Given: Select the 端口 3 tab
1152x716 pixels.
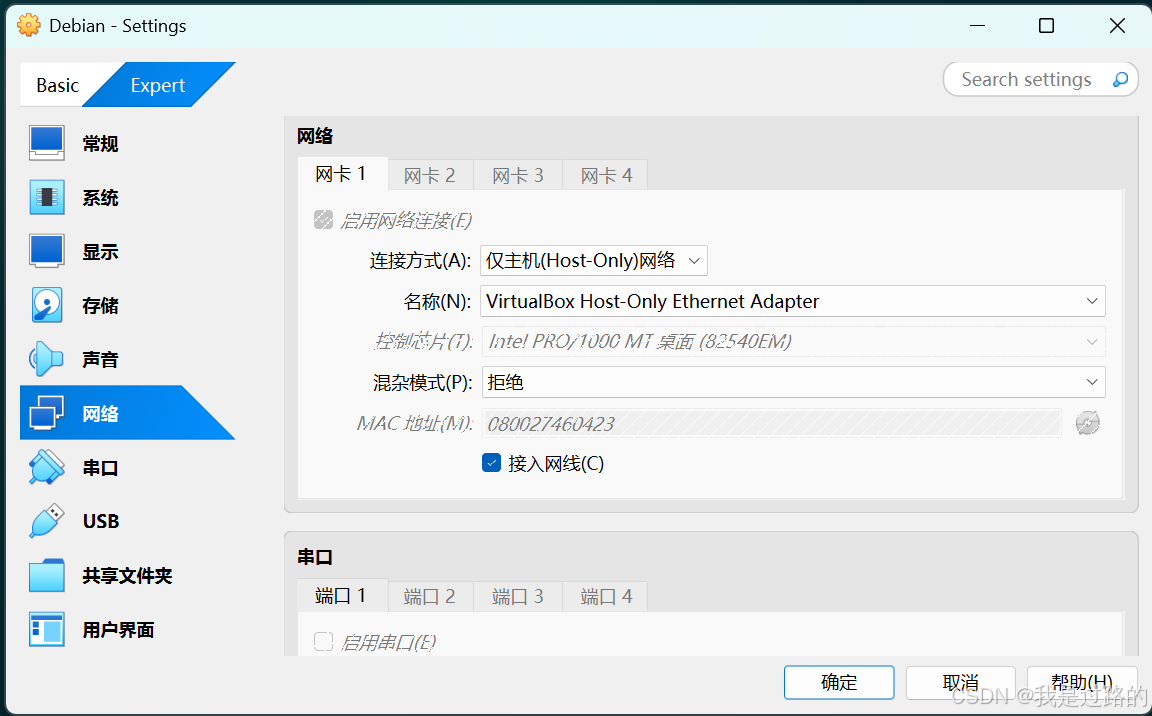Looking at the screenshot, I should coord(518,596).
